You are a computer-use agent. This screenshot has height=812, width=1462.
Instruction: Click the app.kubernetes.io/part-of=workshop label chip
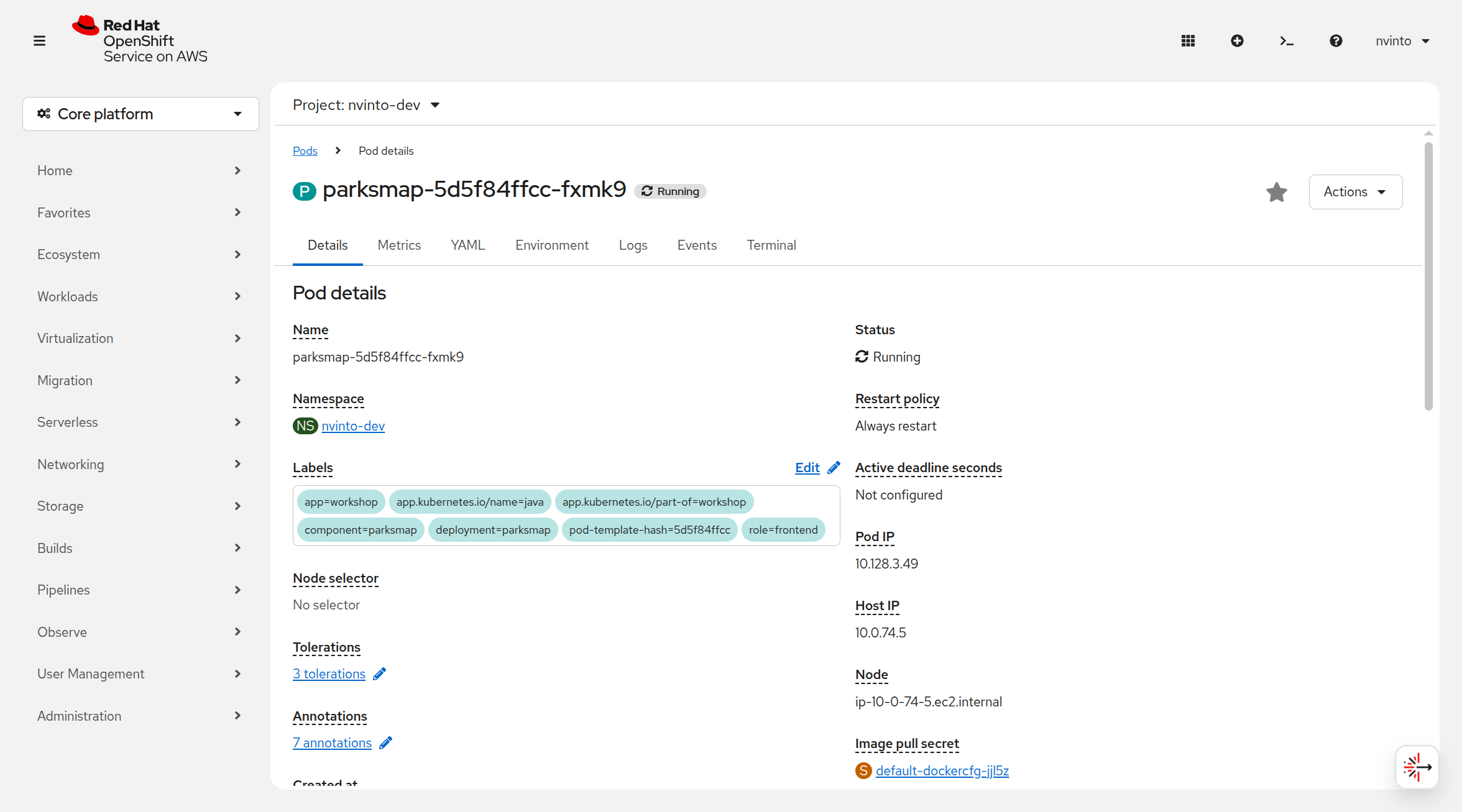click(x=654, y=502)
